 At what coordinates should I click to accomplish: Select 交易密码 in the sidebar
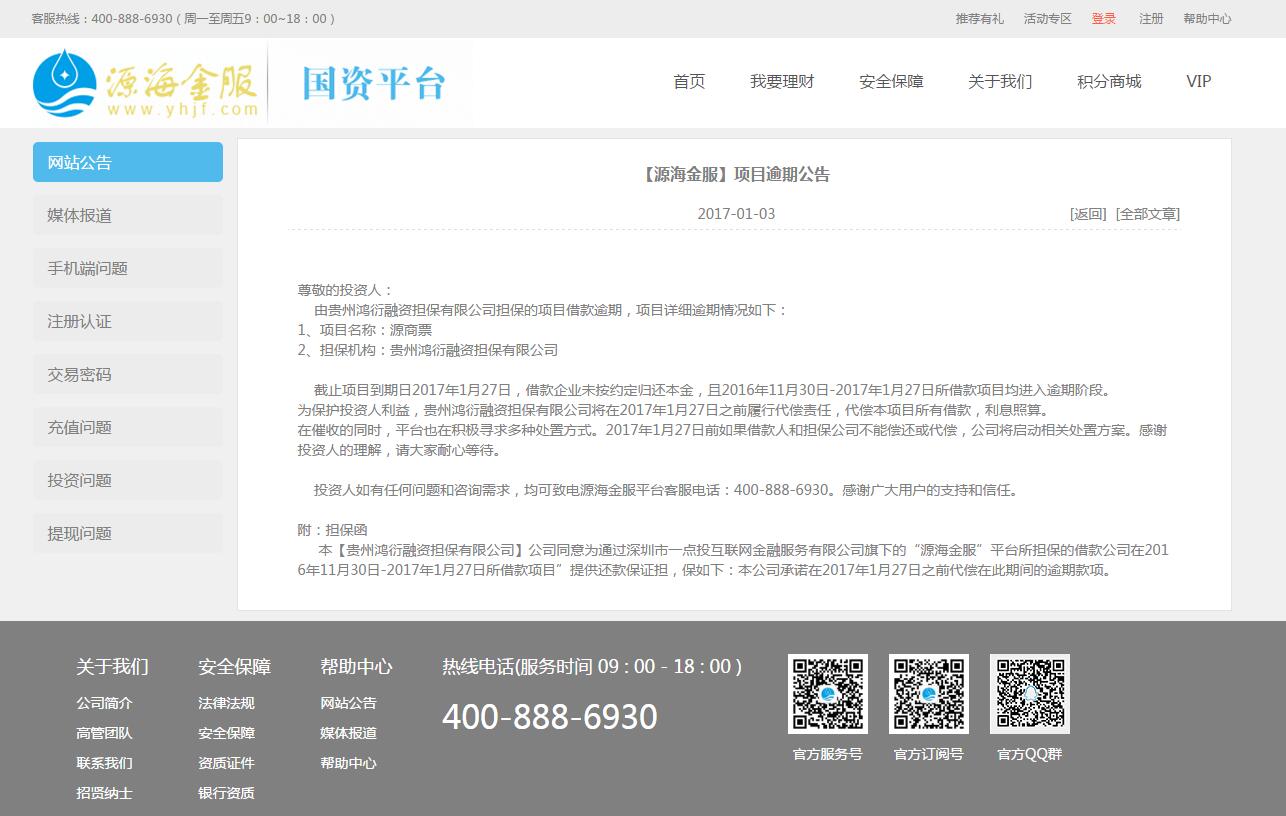coord(127,373)
